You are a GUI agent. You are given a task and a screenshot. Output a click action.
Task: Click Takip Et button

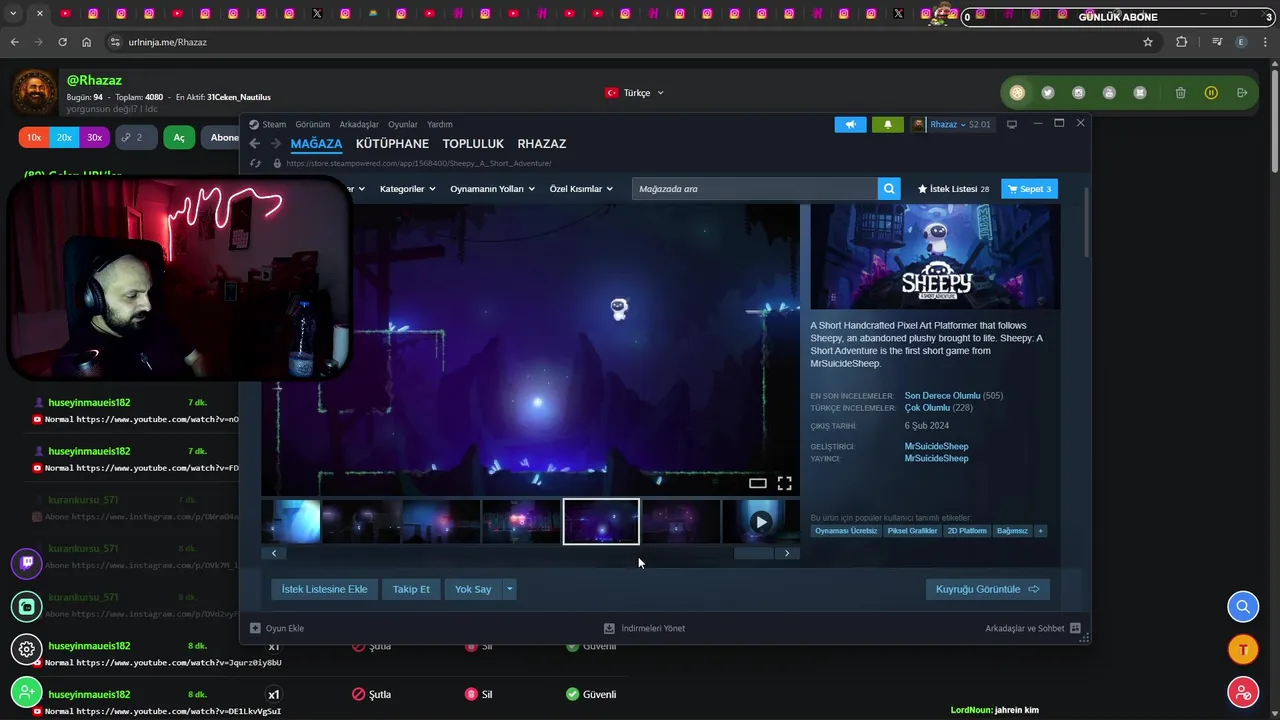411,589
